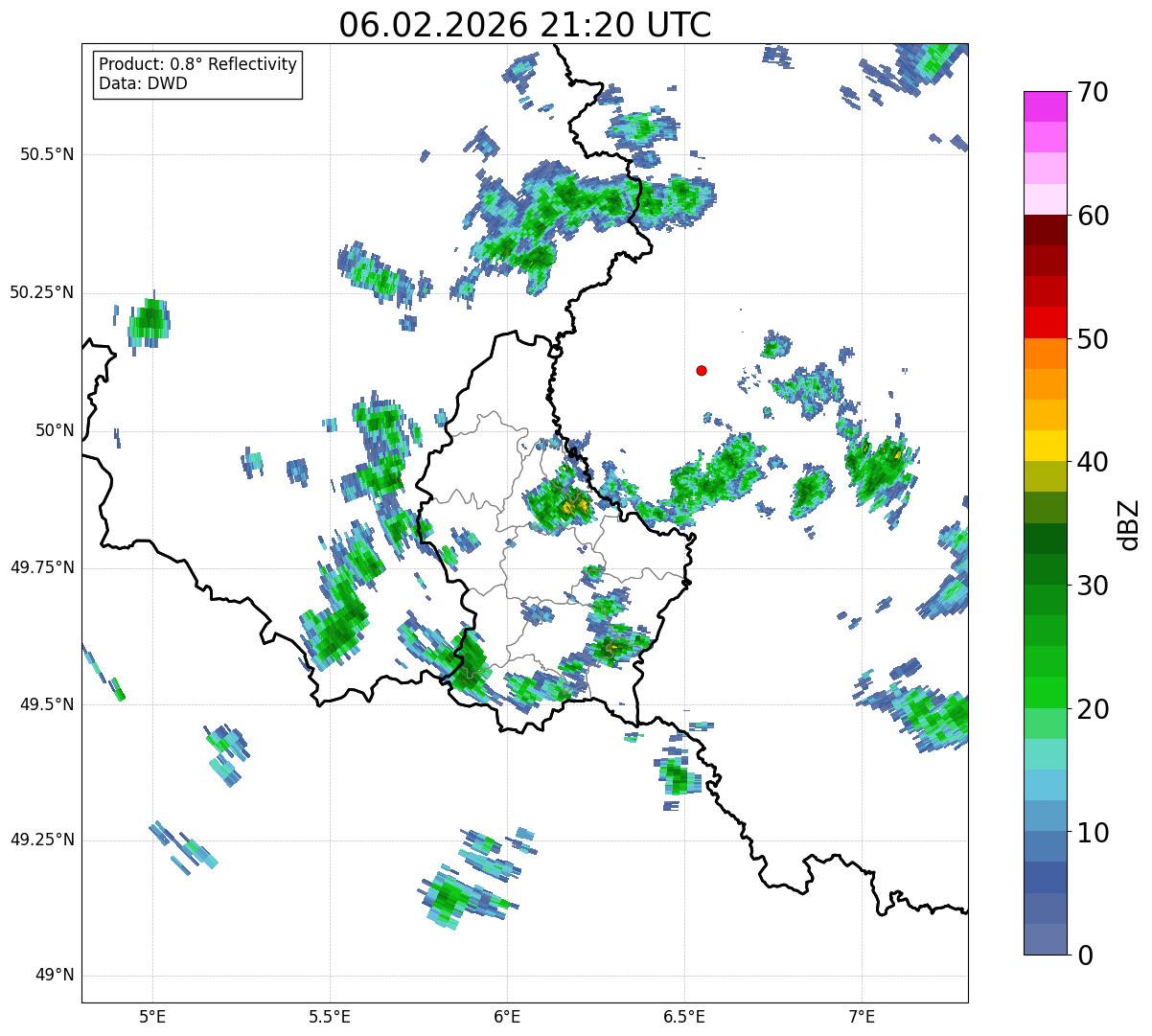Image resolution: width=1152 pixels, height=1036 pixels.
Task: Click the magenta swatch at colorbar top
Action: pyautogui.click(x=1046, y=106)
